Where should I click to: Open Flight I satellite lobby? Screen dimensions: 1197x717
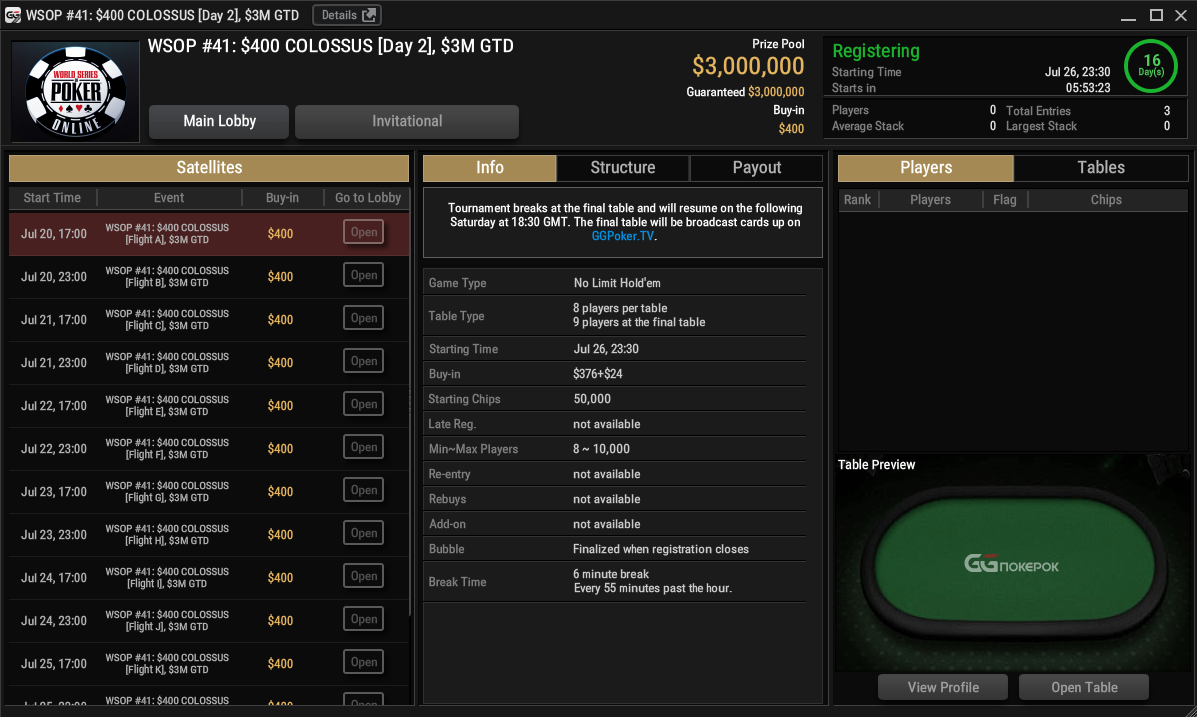click(x=363, y=577)
